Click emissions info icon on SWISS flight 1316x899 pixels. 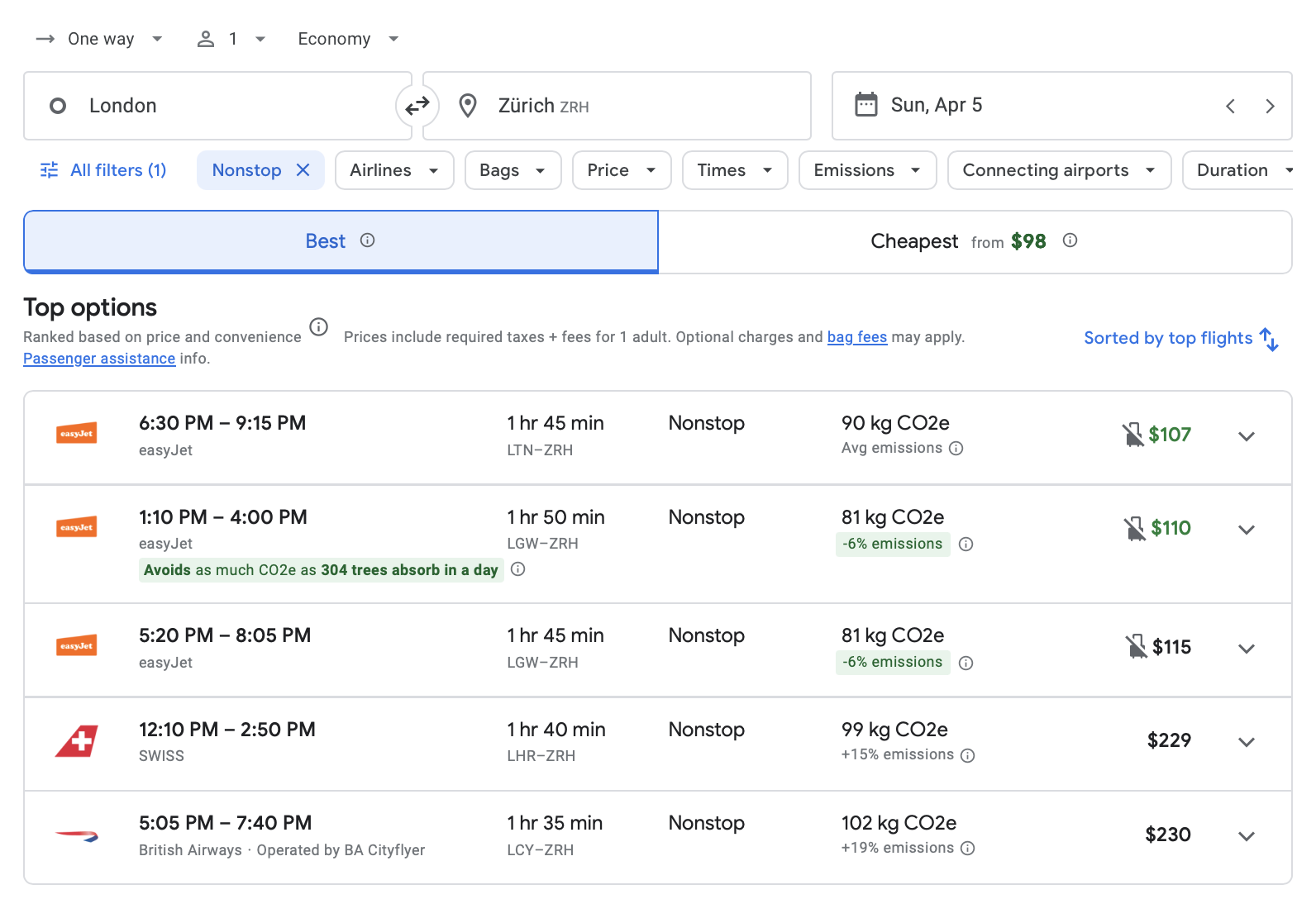click(968, 755)
